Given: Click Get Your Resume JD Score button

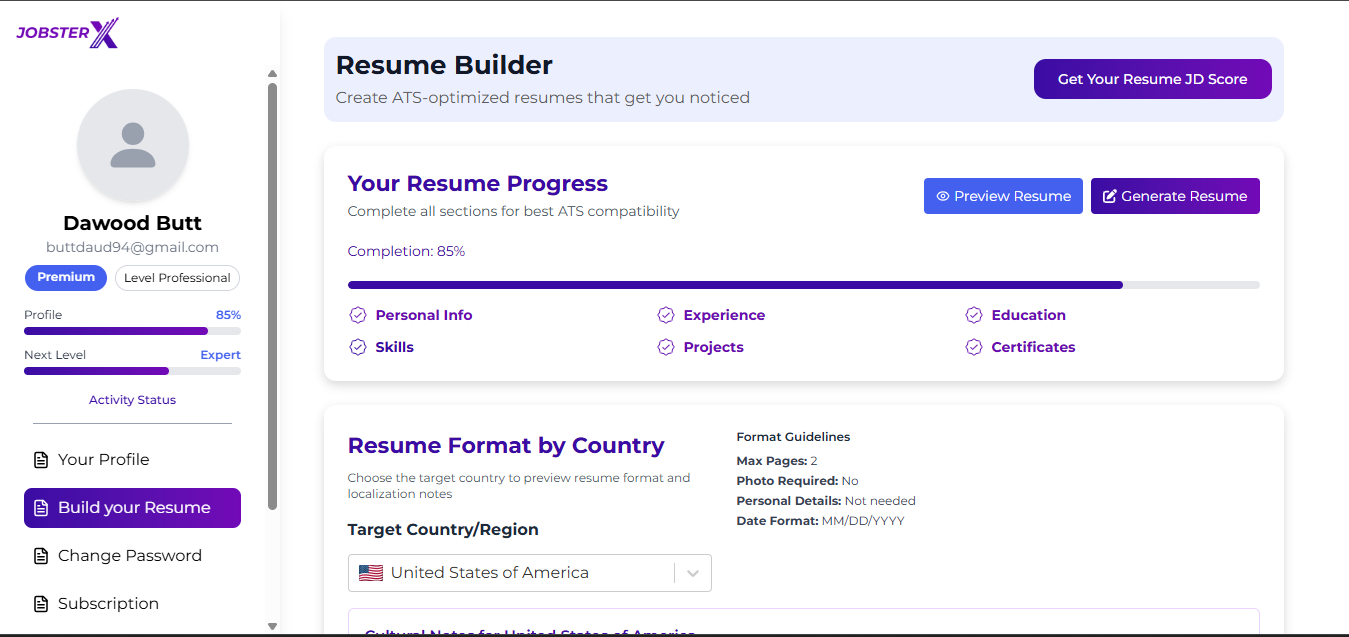Looking at the screenshot, I should (x=1152, y=79).
